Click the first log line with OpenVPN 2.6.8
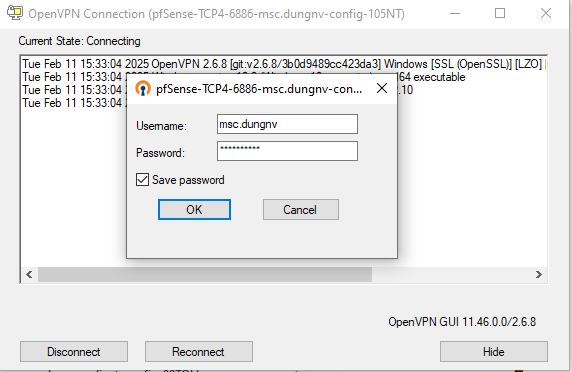This screenshot has width=572, height=372. (284, 64)
